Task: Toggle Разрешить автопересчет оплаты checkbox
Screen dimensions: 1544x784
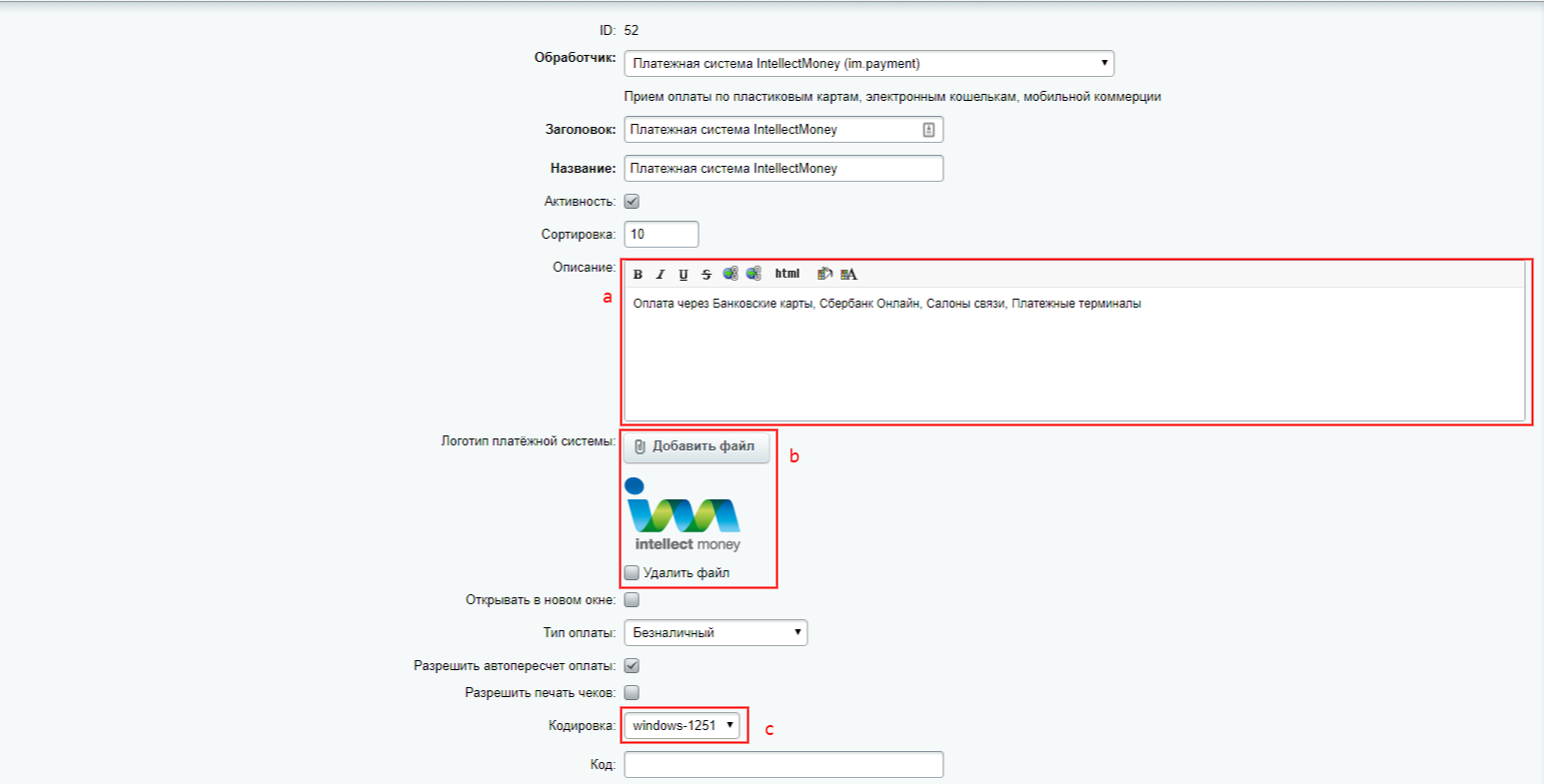Action: 632,666
